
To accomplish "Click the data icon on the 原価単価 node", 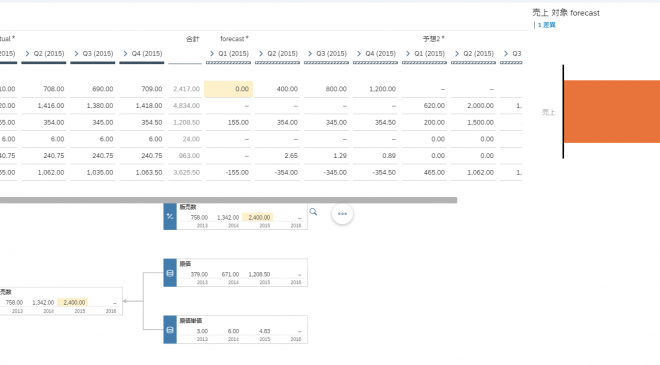I will click(x=170, y=330).
